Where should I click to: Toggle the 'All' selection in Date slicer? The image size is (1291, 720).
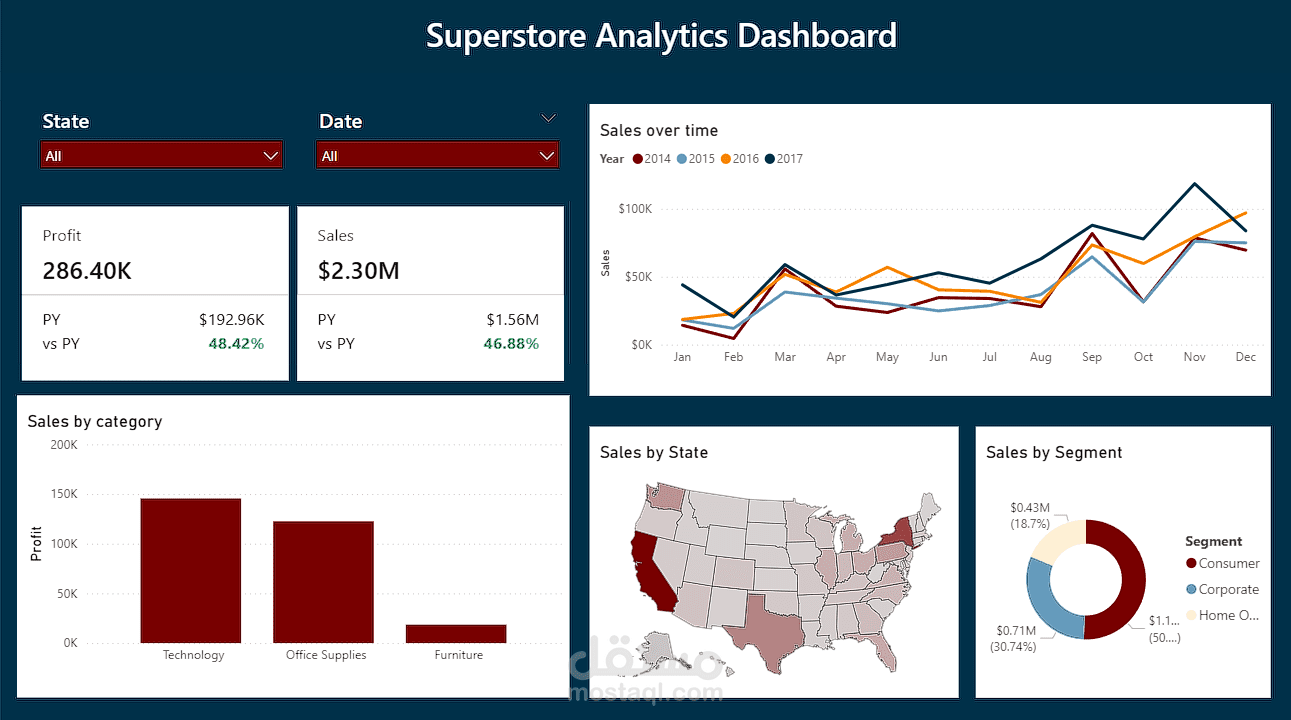point(331,155)
